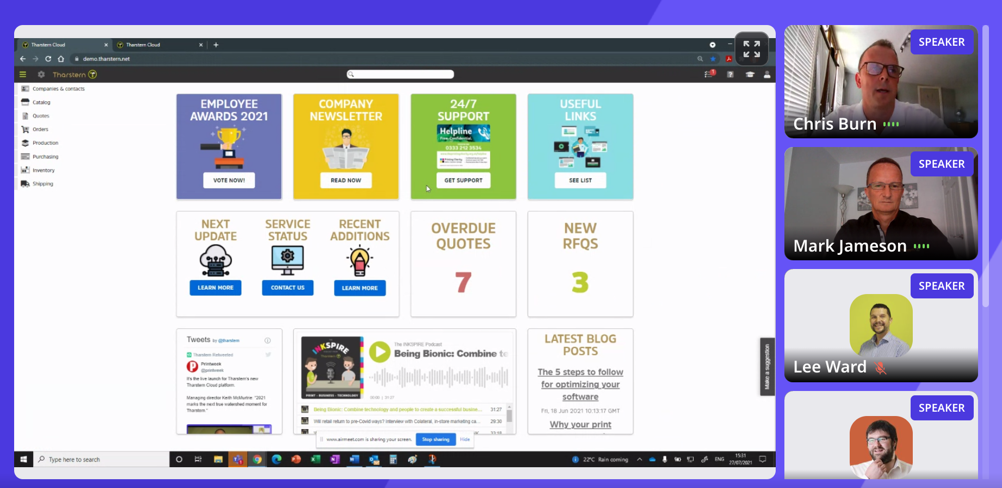Click the CONTACT US button

tap(288, 287)
